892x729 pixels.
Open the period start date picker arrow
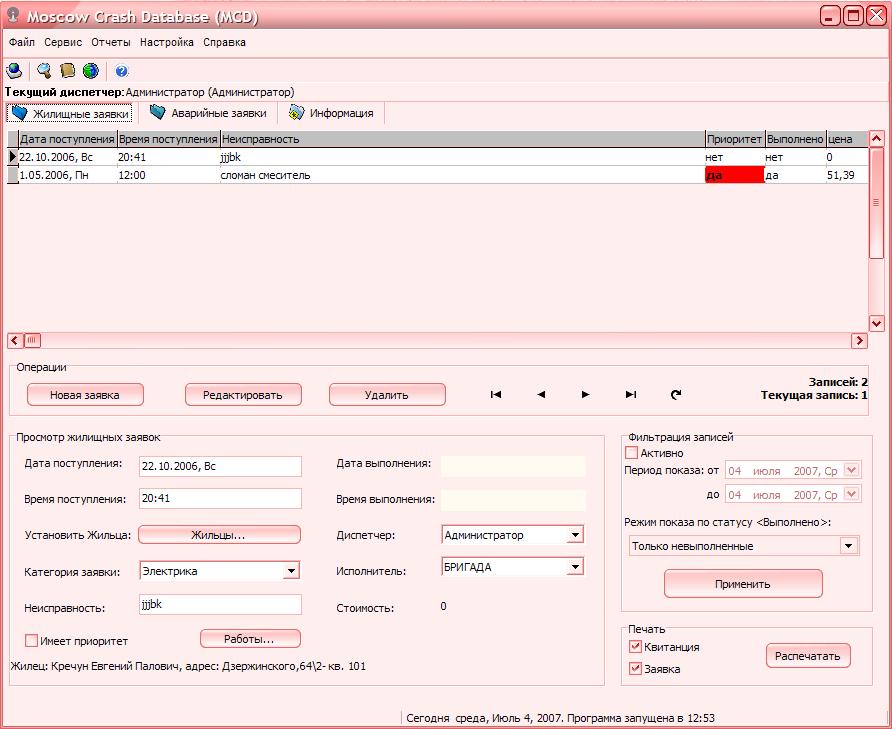point(851,471)
